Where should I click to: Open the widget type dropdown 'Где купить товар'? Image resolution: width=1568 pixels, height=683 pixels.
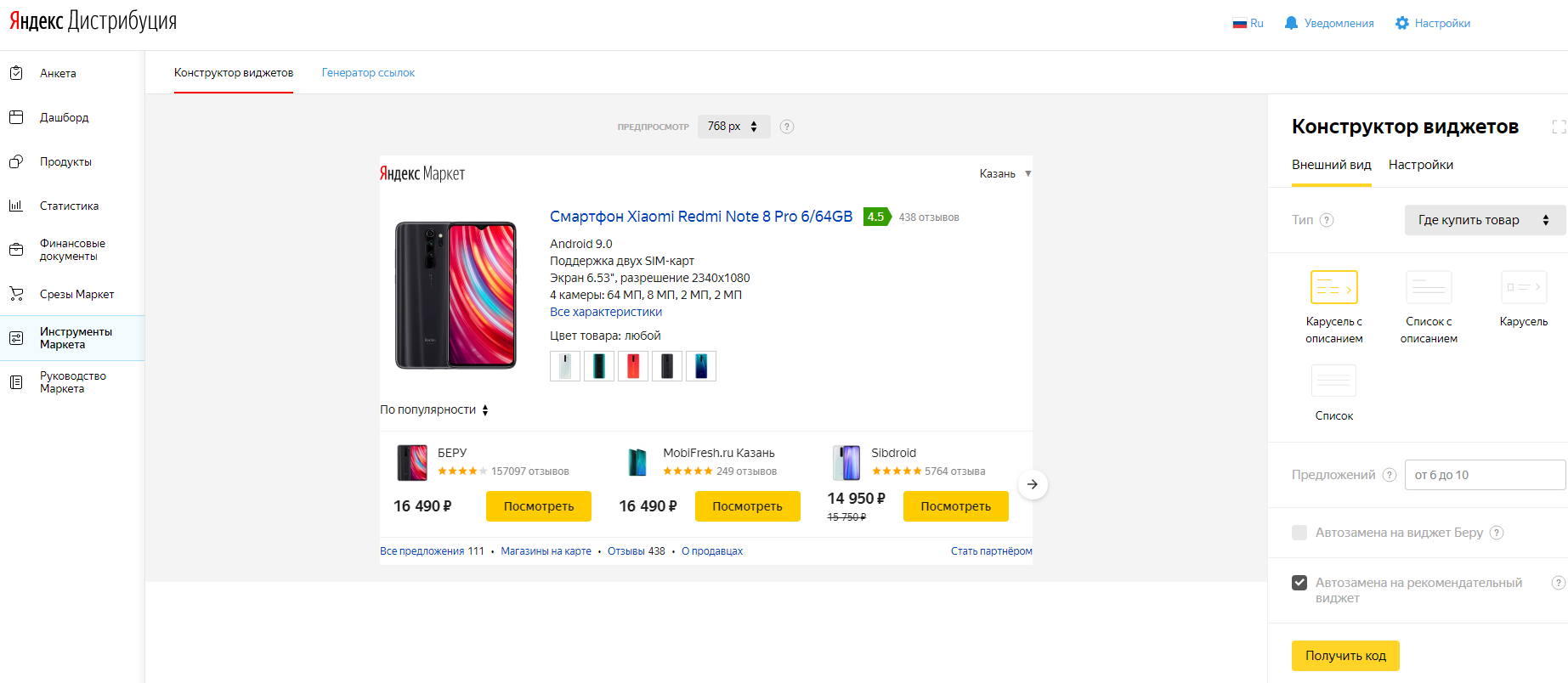coord(1484,220)
